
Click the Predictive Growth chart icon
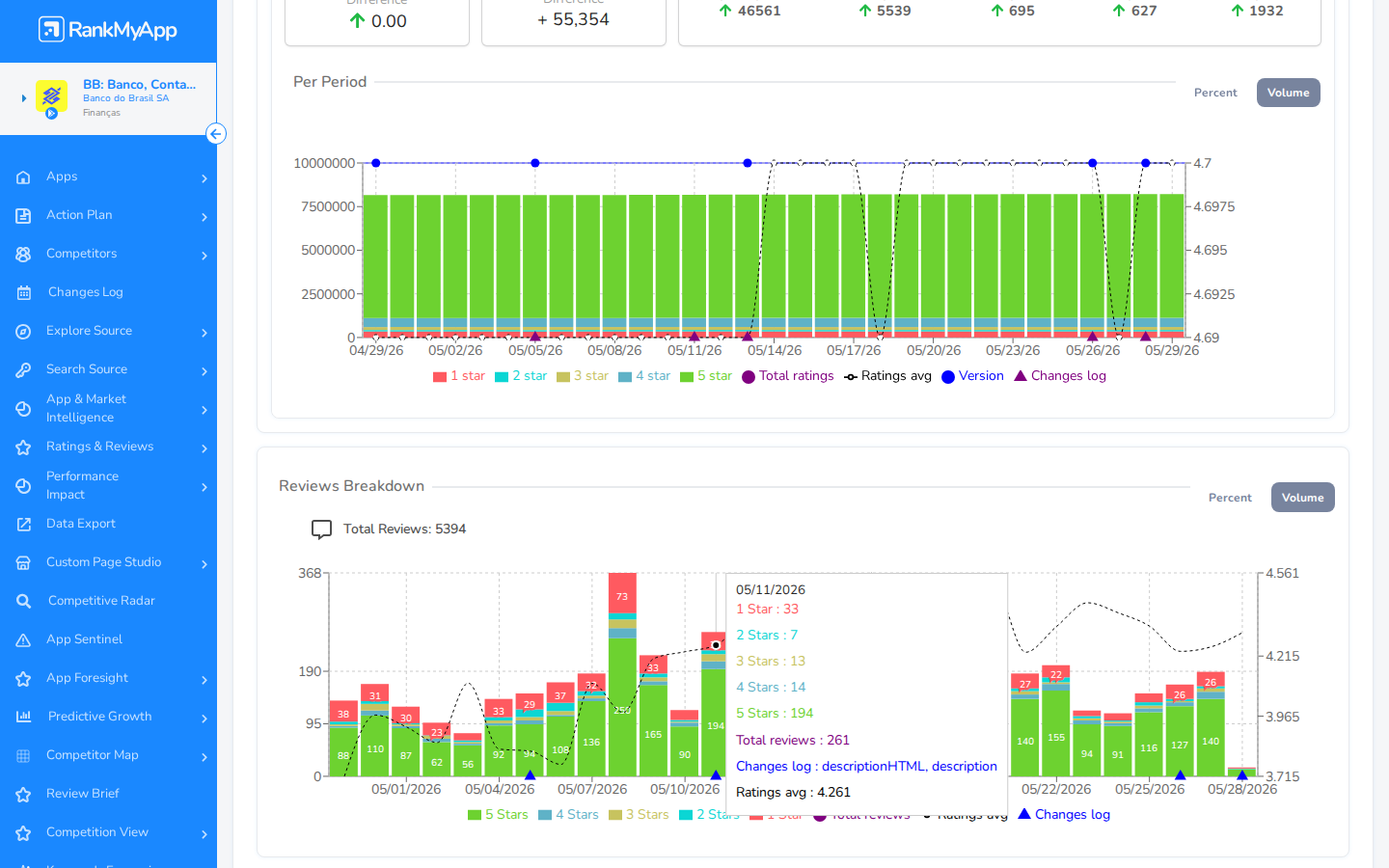pyautogui.click(x=24, y=717)
